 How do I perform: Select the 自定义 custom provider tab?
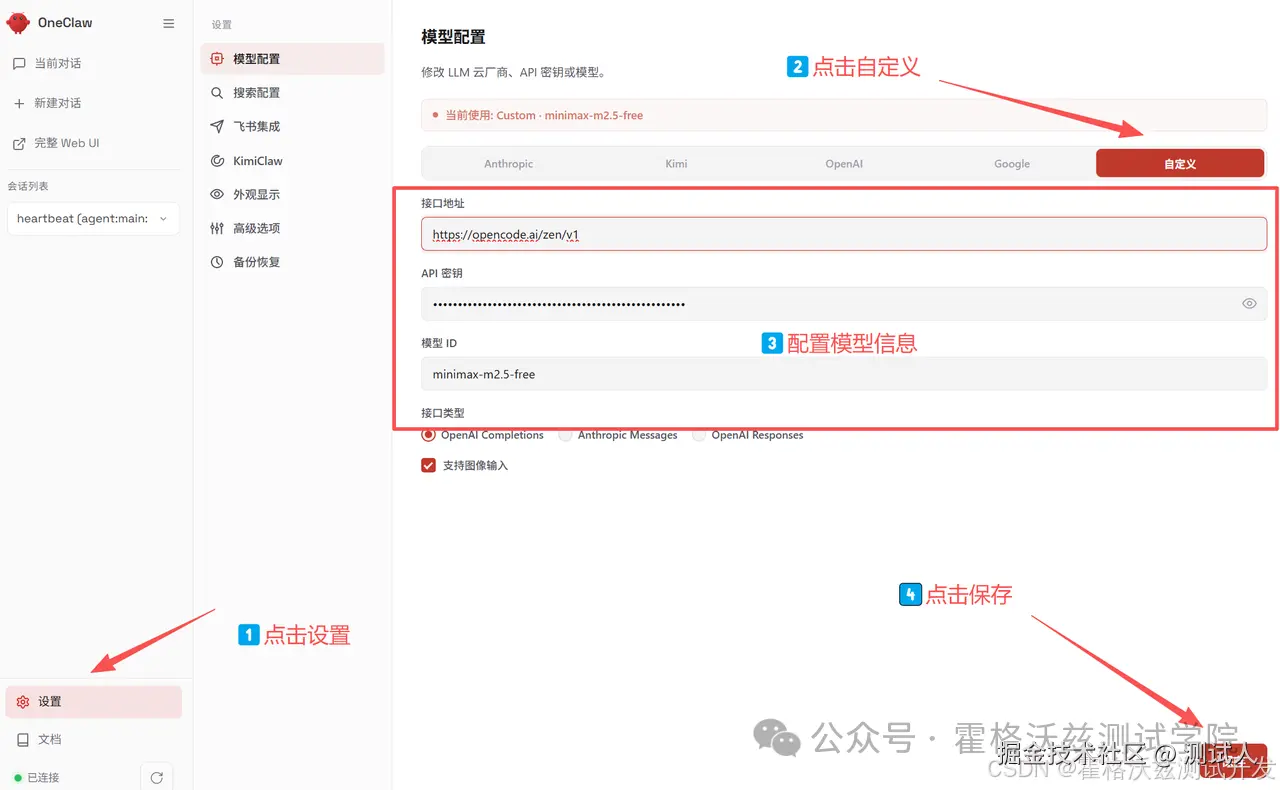coord(1180,163)
